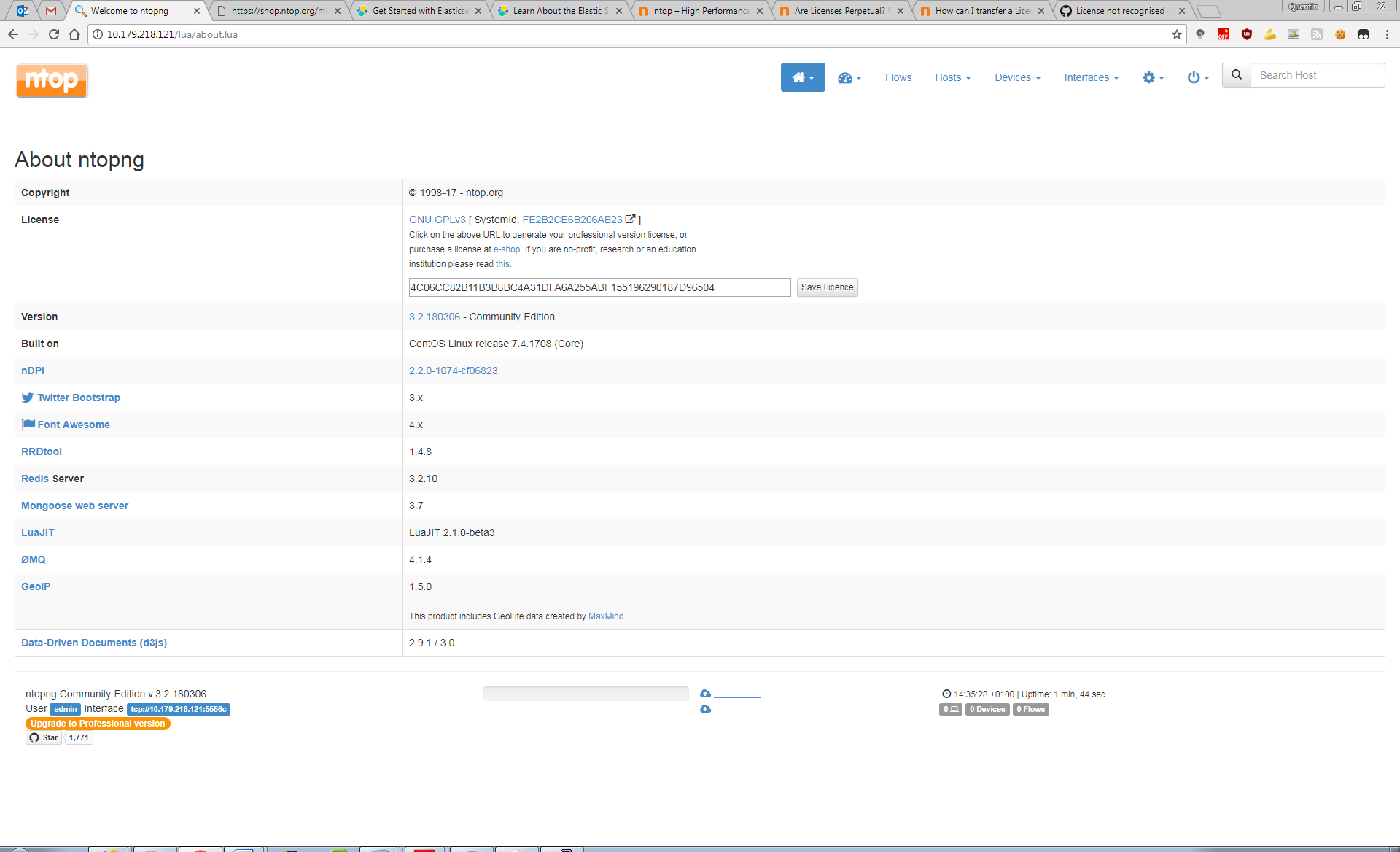This screenshot has height=852, width=1400.
Task: Click the ntop logo
Action: coord(51,80)
